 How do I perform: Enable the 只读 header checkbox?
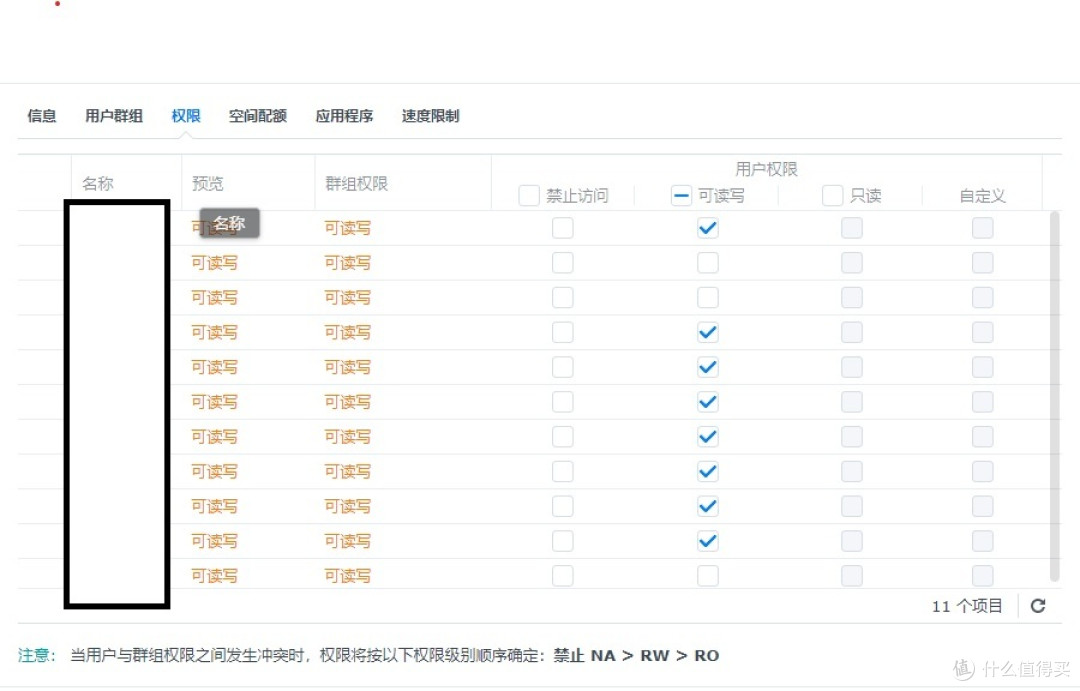pos(832,196)
